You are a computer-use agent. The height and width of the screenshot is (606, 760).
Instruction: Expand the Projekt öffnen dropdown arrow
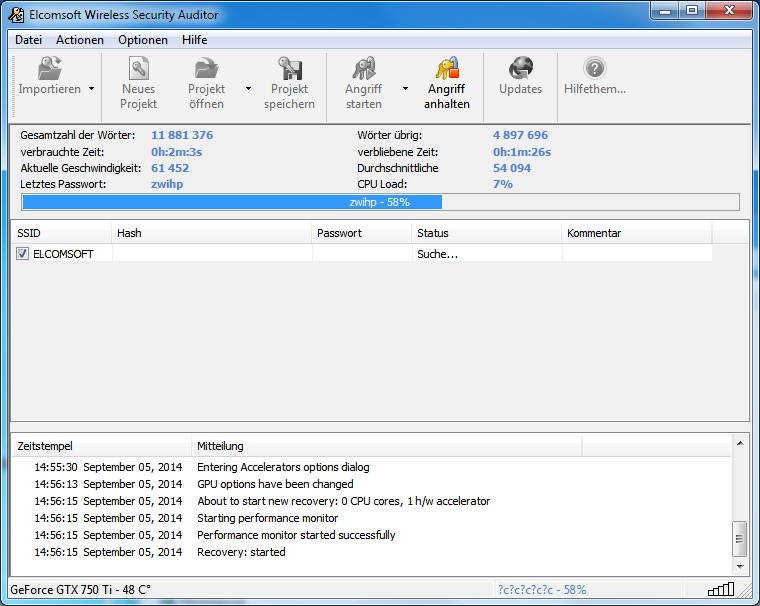(x=248, y=88)
